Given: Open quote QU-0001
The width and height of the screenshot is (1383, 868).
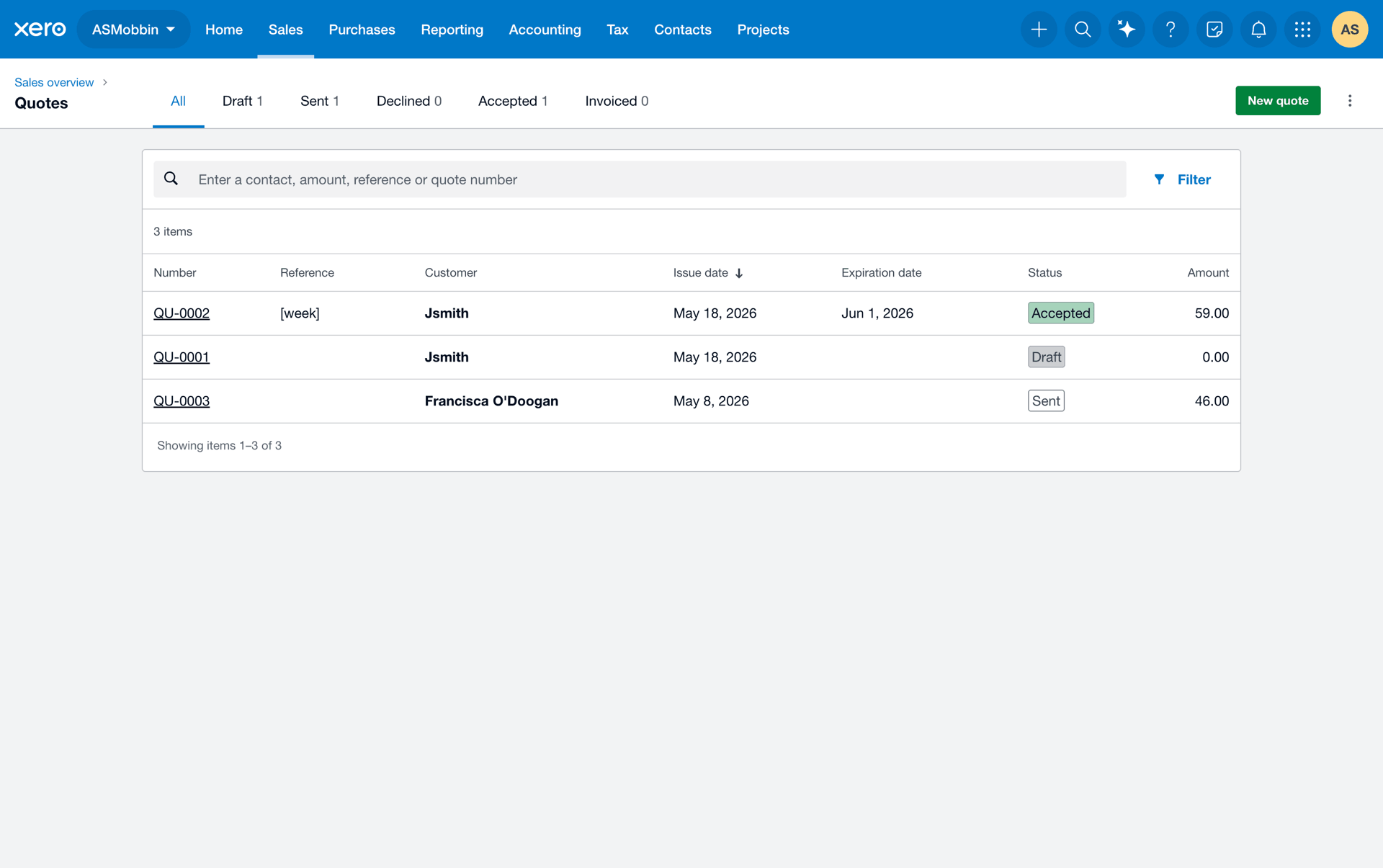Looking at the screenshot, I should tap(182, 357).
